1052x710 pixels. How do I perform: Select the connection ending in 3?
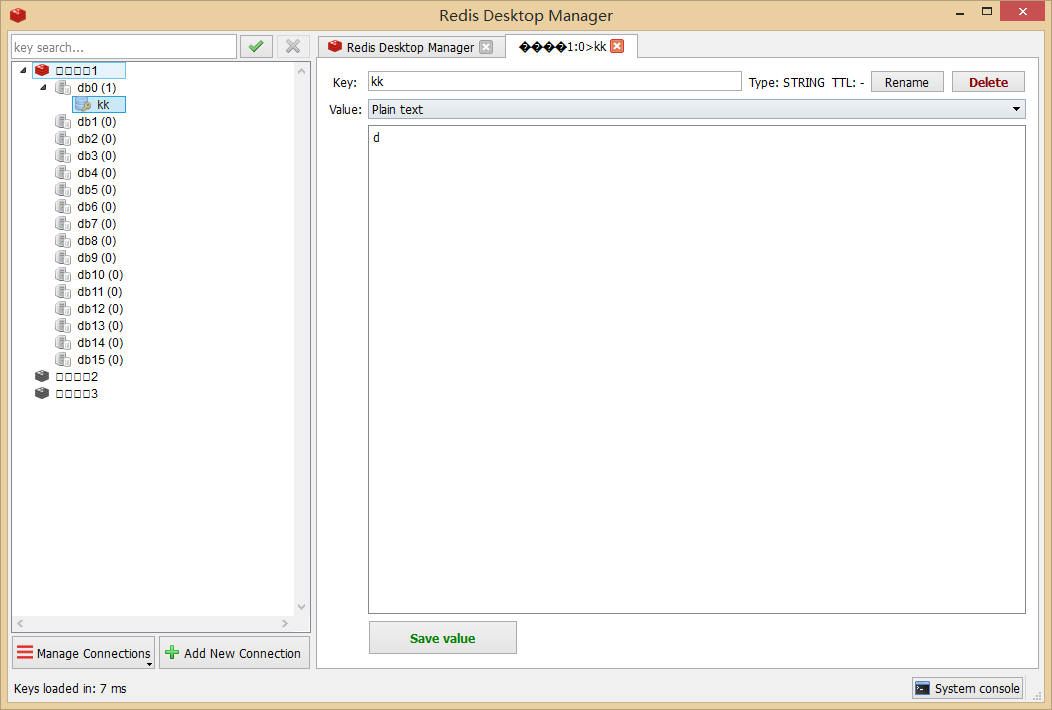pos(76,393)
